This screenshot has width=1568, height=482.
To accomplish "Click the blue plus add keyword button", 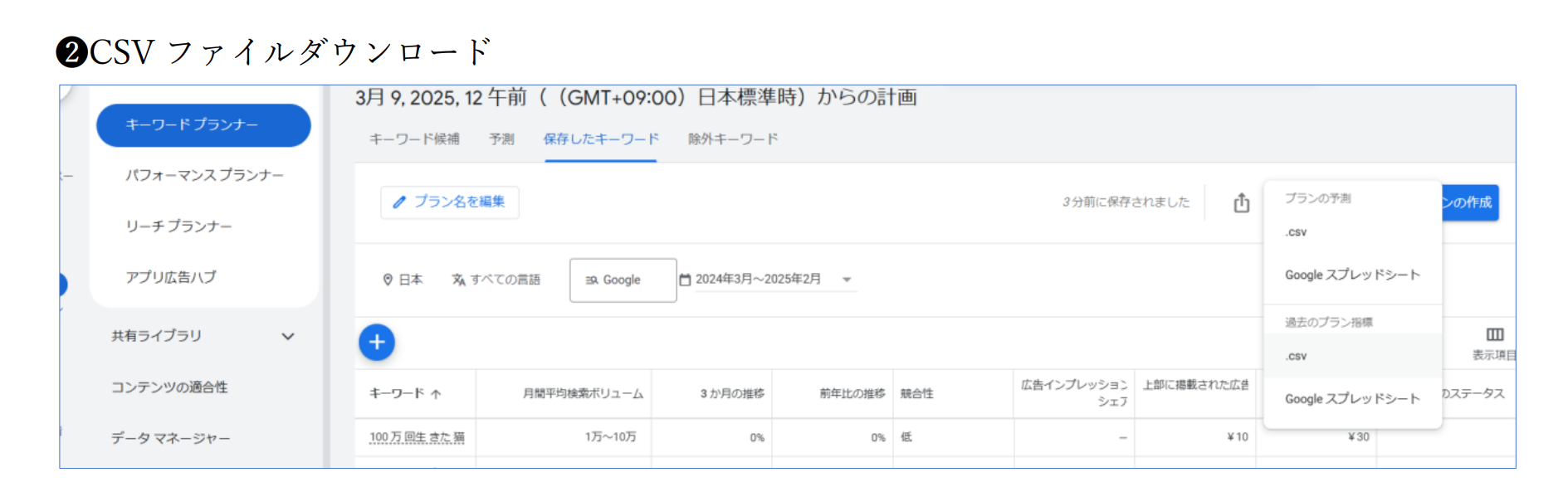I will [377, 342].
